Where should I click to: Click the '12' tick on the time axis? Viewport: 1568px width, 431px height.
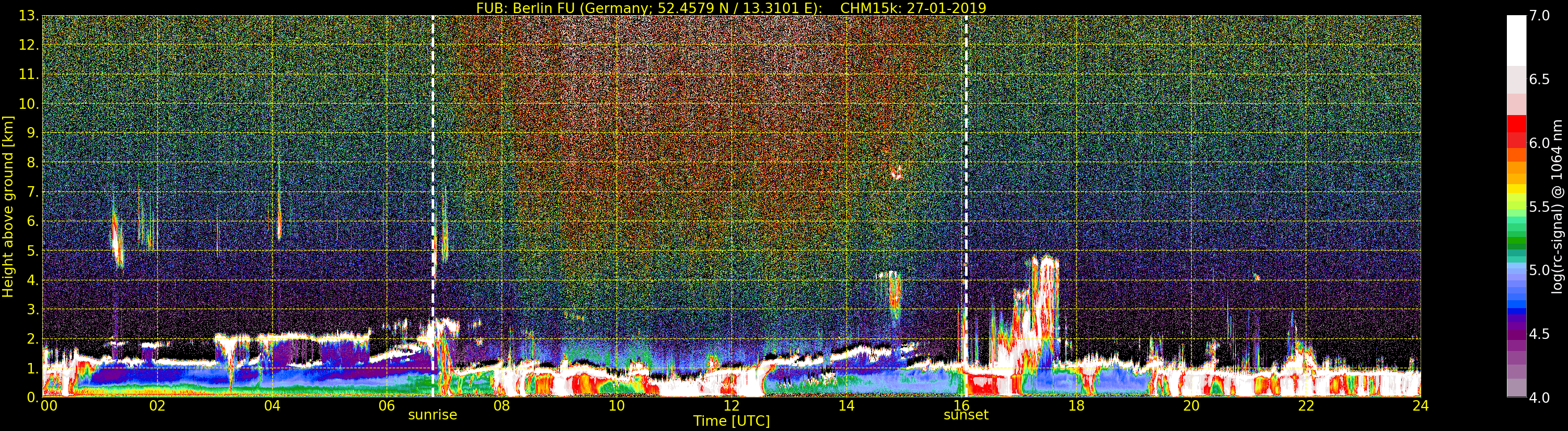[731, 405]
